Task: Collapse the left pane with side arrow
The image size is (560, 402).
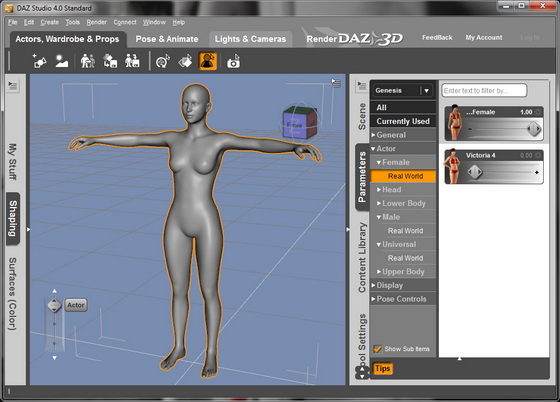Action: pyautogui.click(x=28, y=230)
